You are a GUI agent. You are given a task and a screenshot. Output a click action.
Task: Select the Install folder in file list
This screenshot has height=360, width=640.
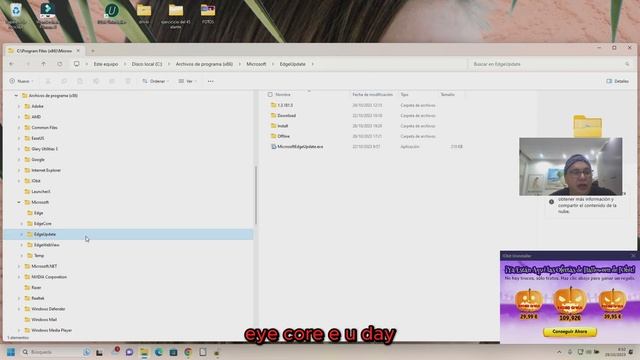[x=282, y=126]
